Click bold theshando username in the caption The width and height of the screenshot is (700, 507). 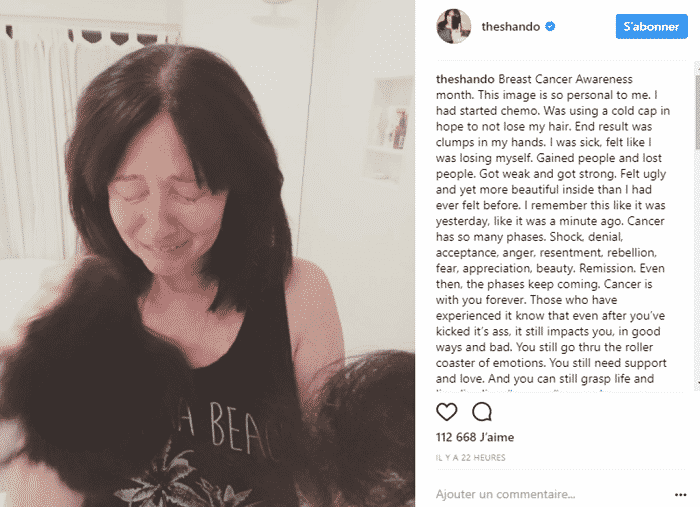tap(465, 79)
